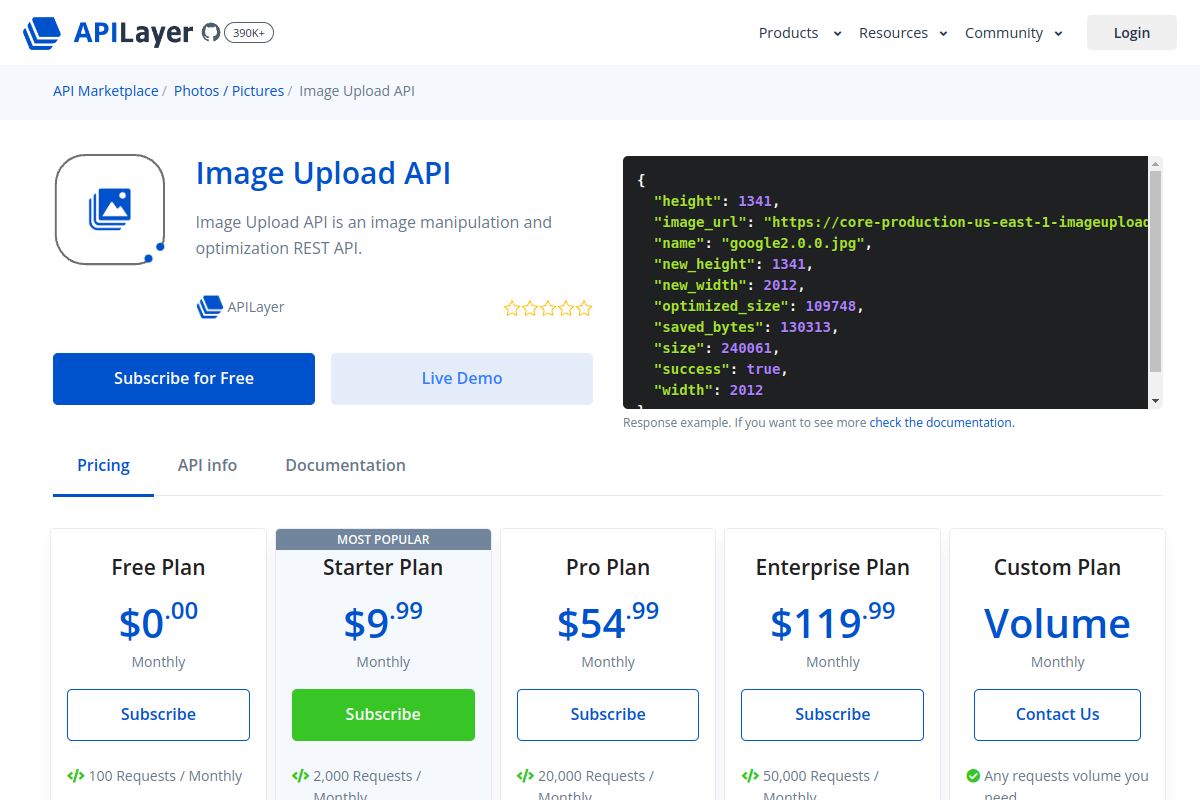Click the "success": true line

(721, 369)
